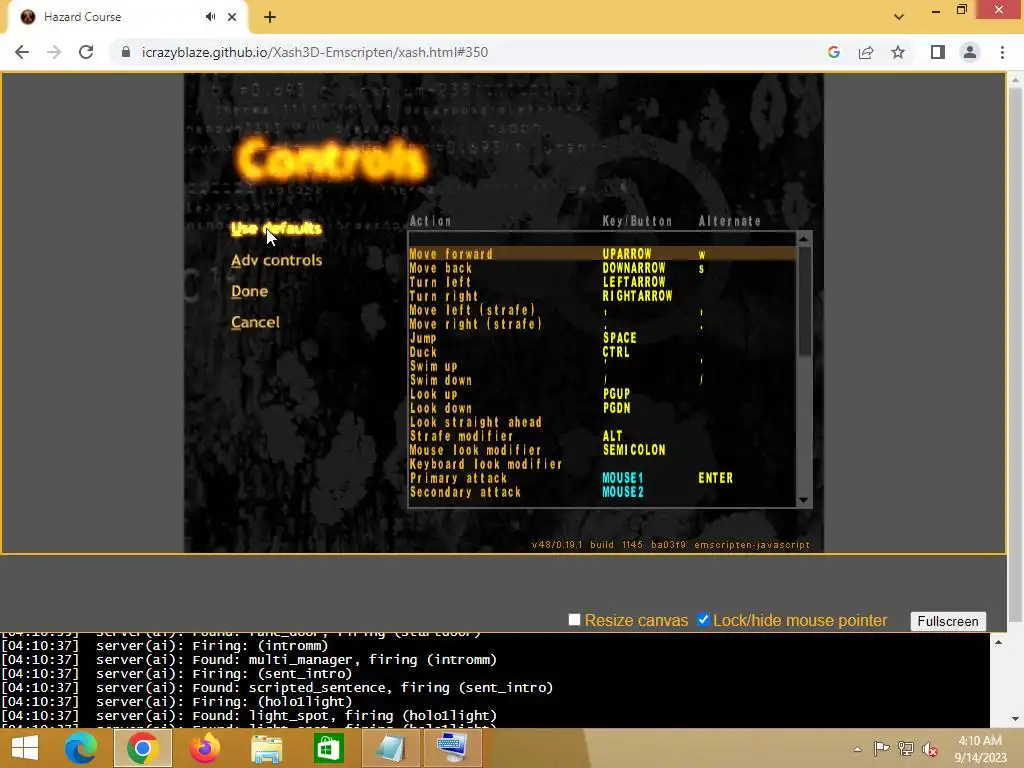Image resolution: width=1024 pixels, height=768 pixels.
Task: Toggle the browser side panel
Action: tap(938, 52)
